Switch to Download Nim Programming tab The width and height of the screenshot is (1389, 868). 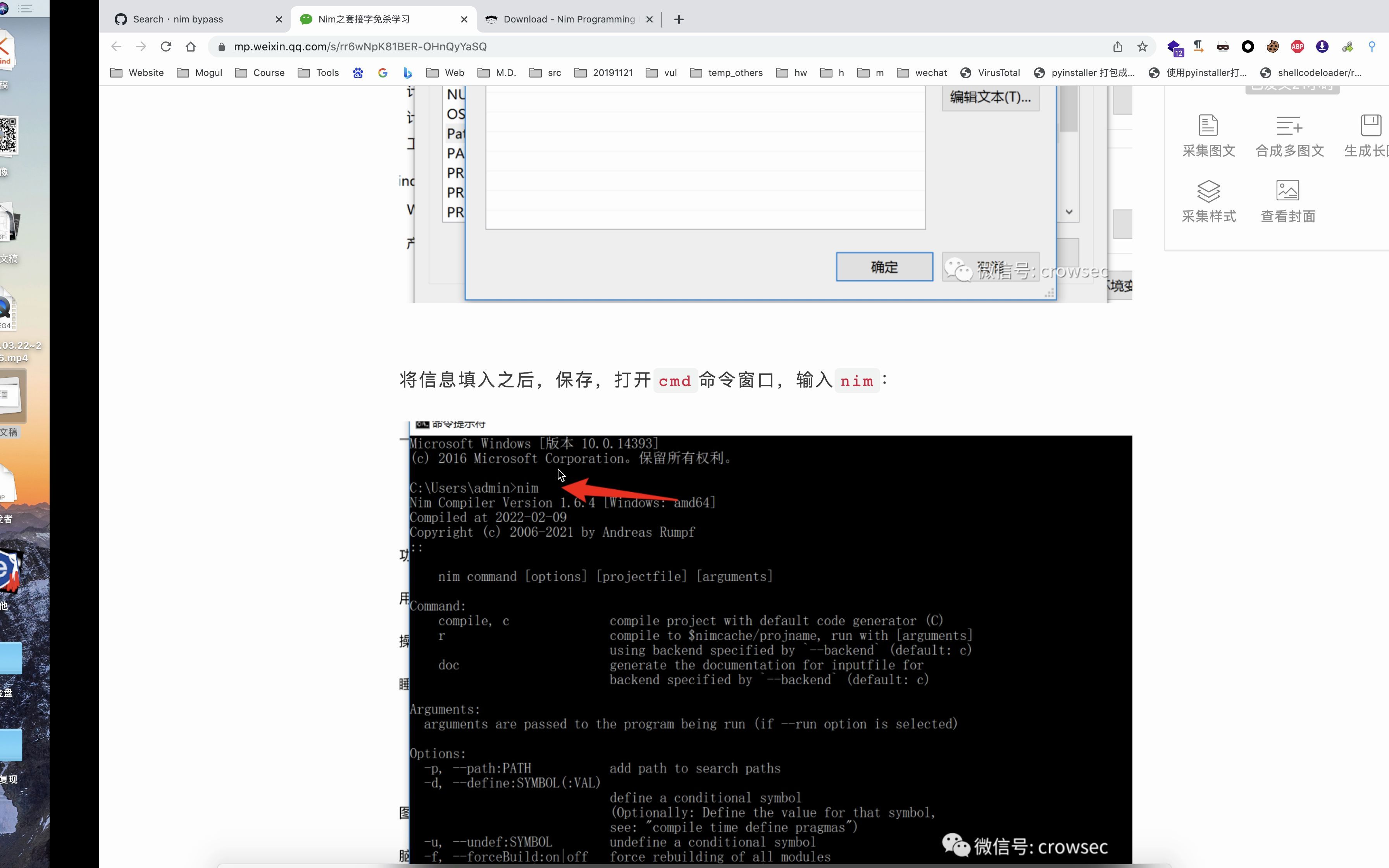point(568,19)
